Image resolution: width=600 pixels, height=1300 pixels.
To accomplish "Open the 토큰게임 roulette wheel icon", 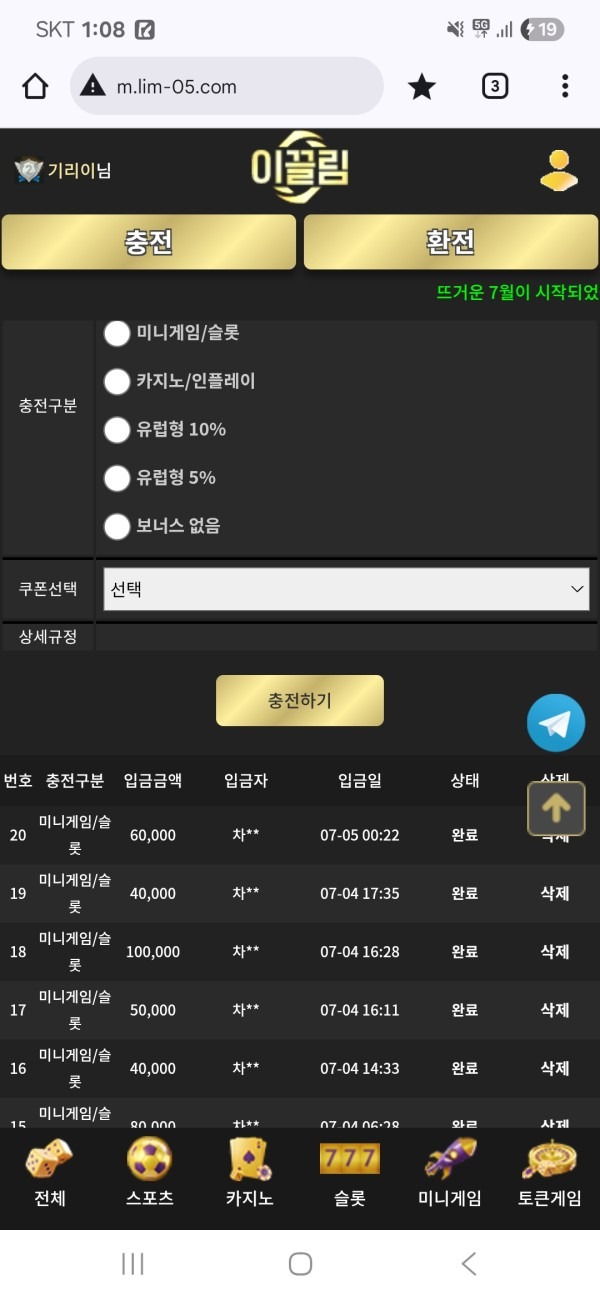I will [x=548, y=1162].
